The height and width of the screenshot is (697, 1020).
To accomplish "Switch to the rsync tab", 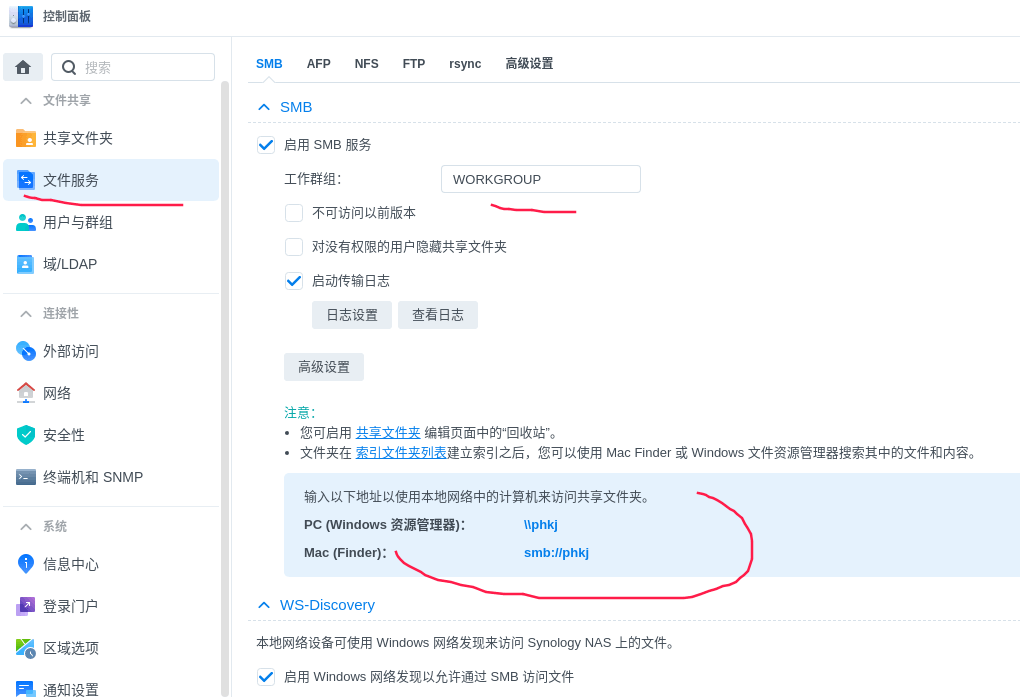I will 465,64.
